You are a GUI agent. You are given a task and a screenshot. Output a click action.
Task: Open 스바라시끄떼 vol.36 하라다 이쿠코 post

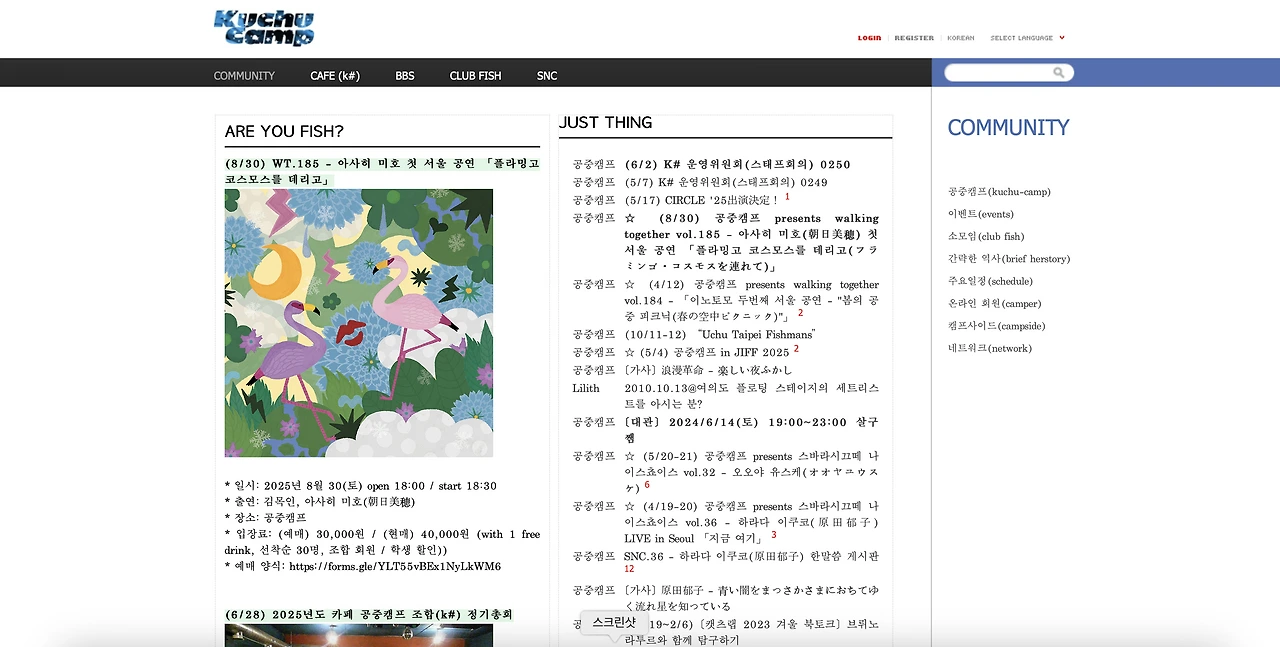click(x=751, y=522)
